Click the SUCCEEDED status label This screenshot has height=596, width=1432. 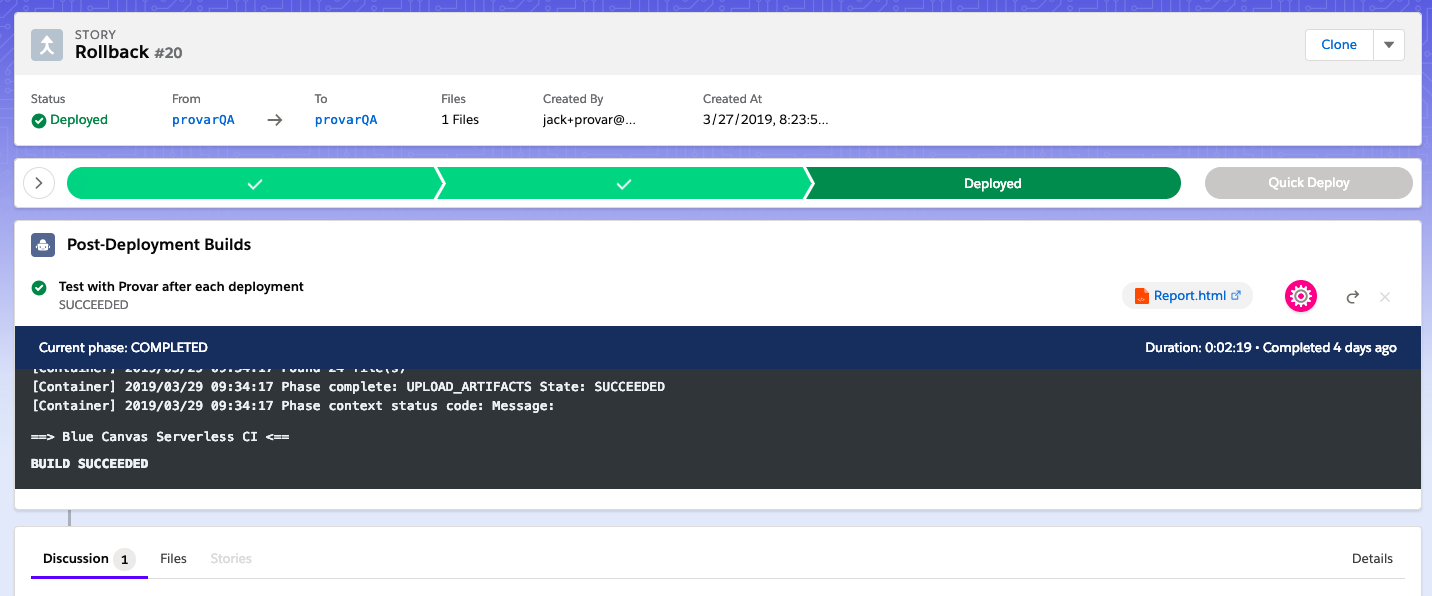click(94, 305)
